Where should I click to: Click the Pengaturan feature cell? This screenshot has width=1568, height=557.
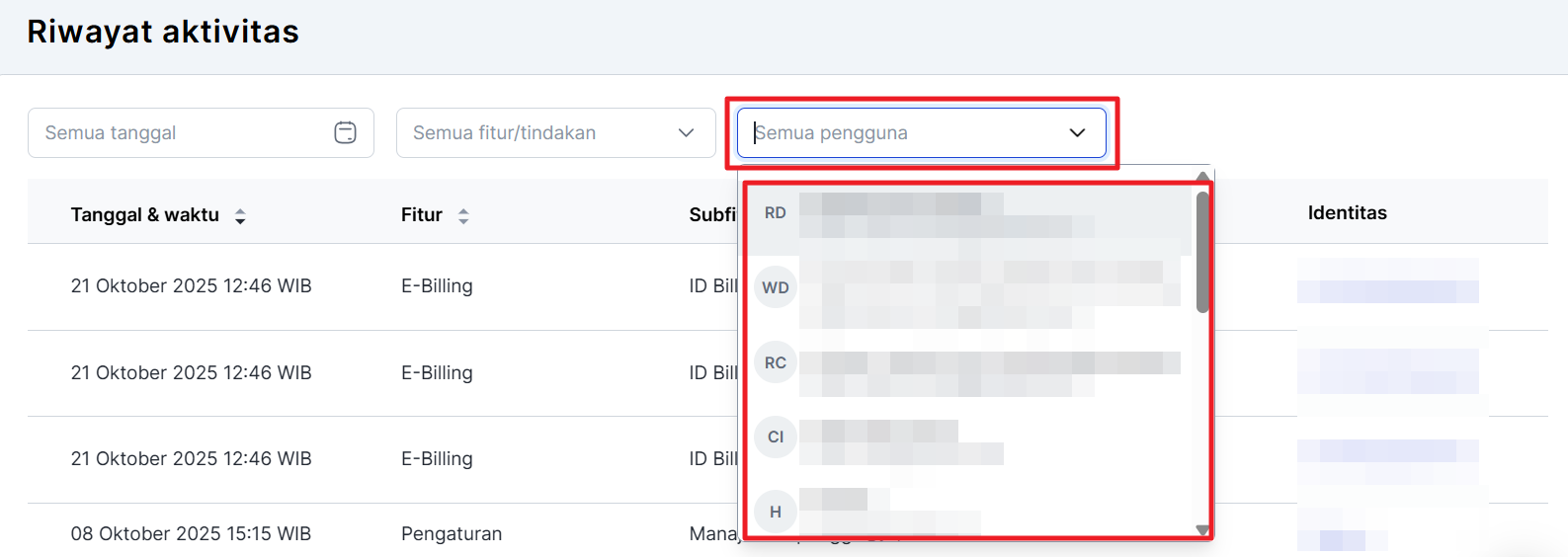[x=452, y=534]
